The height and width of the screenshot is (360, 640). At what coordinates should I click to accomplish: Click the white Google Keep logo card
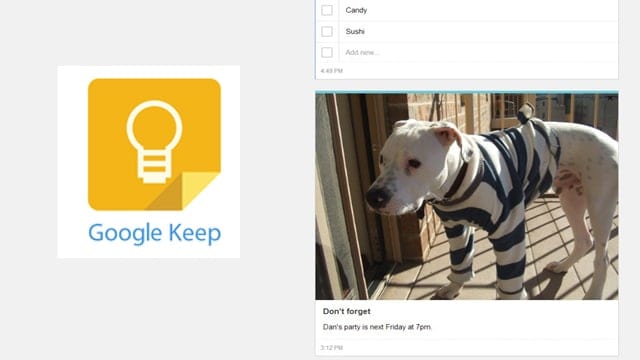click(149, 162)
